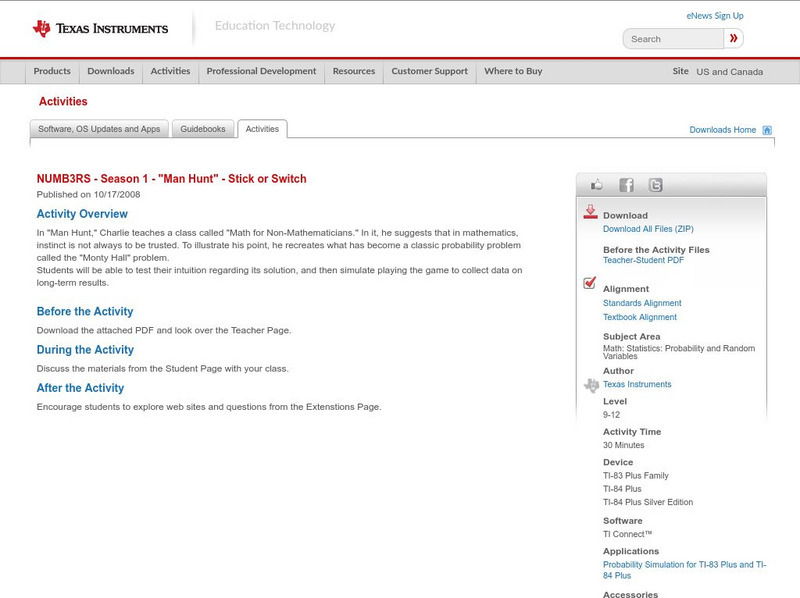Focus the Search input field
800x598 pixels.
pos(673,39)
